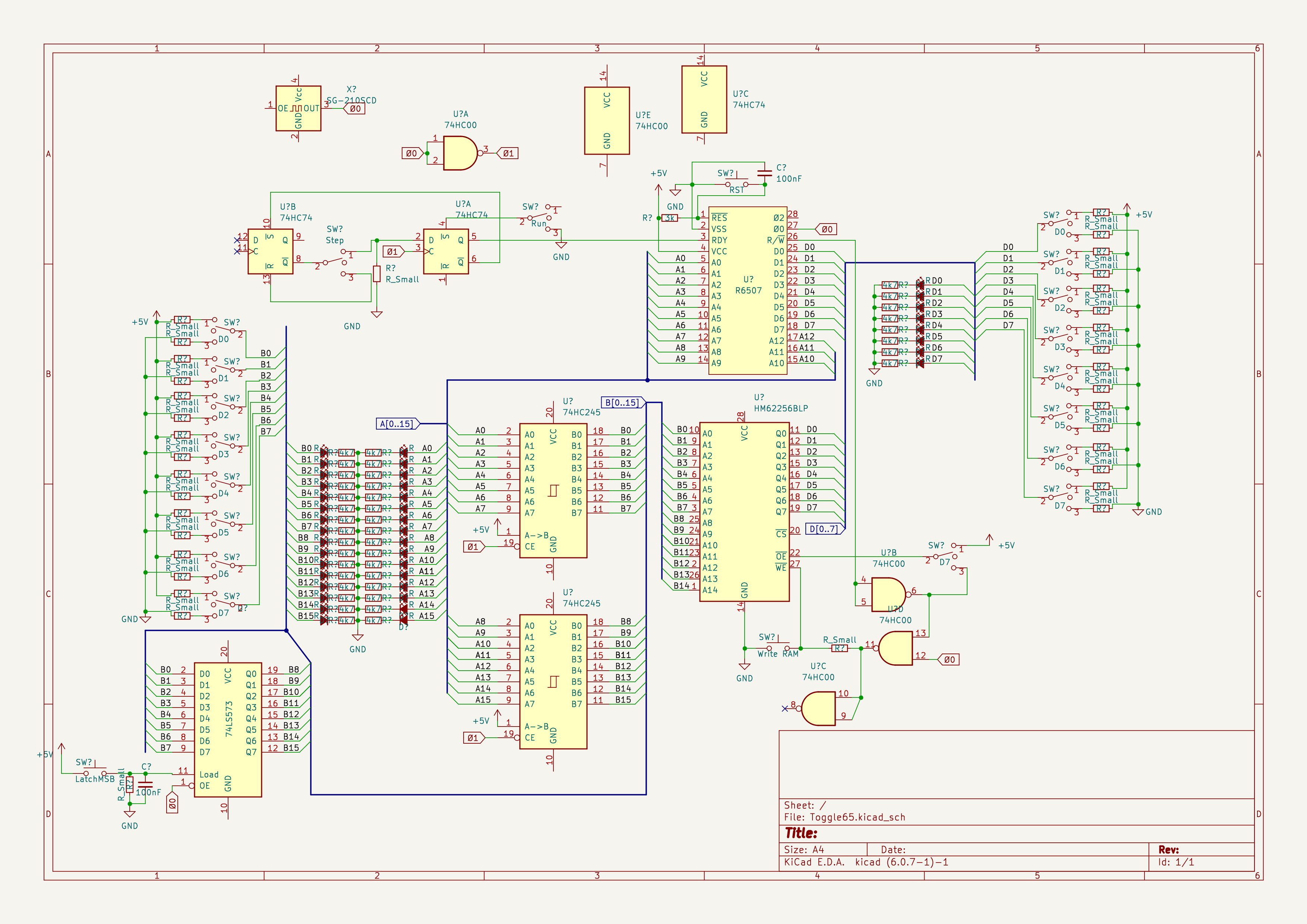Click the 3k resistor near the RES pin
Screen dimensions: 1307x924
(670, 218)
